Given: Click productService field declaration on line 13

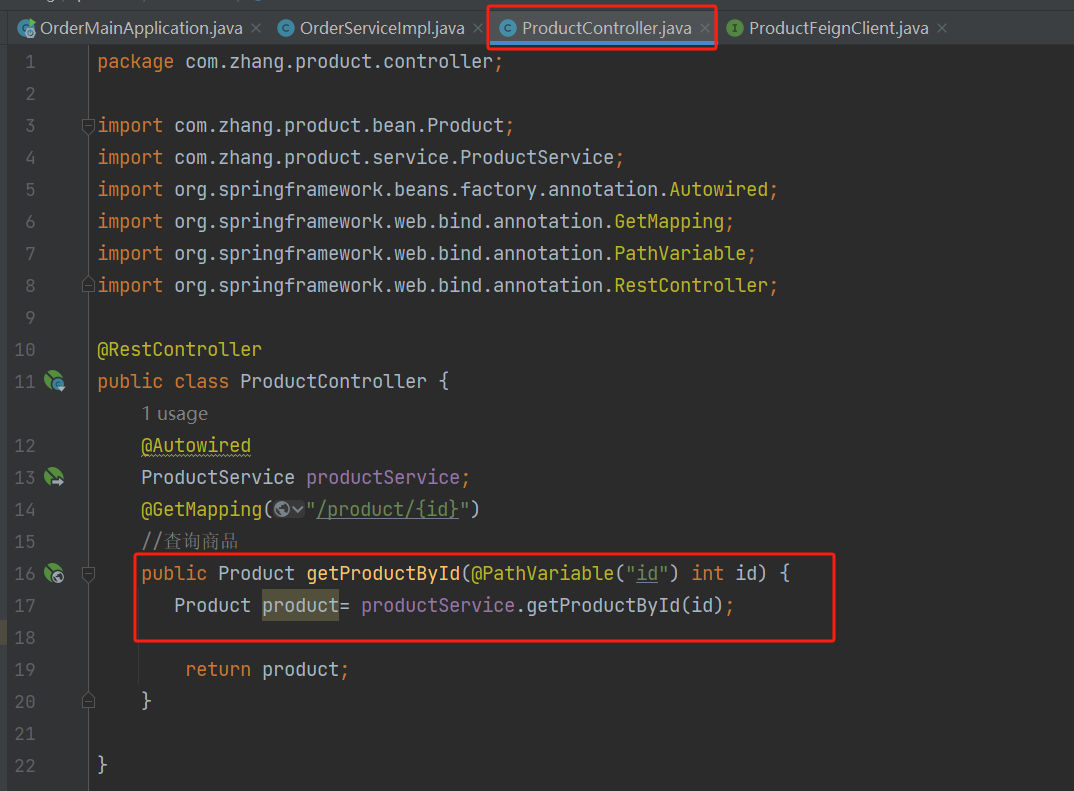Looking at the screenshot, I should click(x=383, y=477).
